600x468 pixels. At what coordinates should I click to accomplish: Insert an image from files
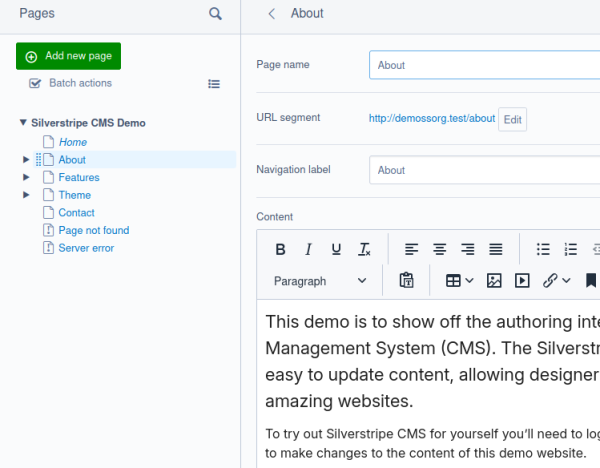494,280
